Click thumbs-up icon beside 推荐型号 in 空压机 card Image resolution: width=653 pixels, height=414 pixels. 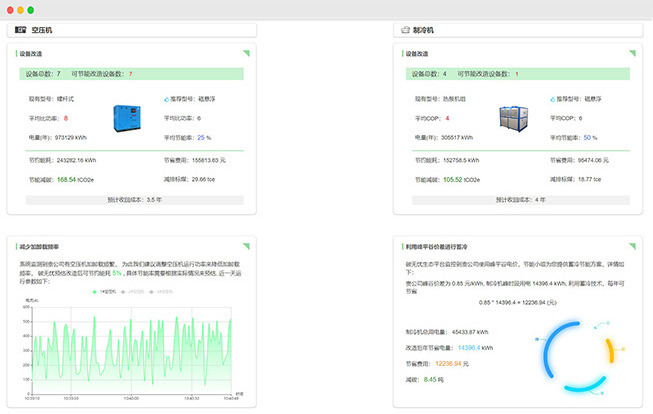click(166, 99)
